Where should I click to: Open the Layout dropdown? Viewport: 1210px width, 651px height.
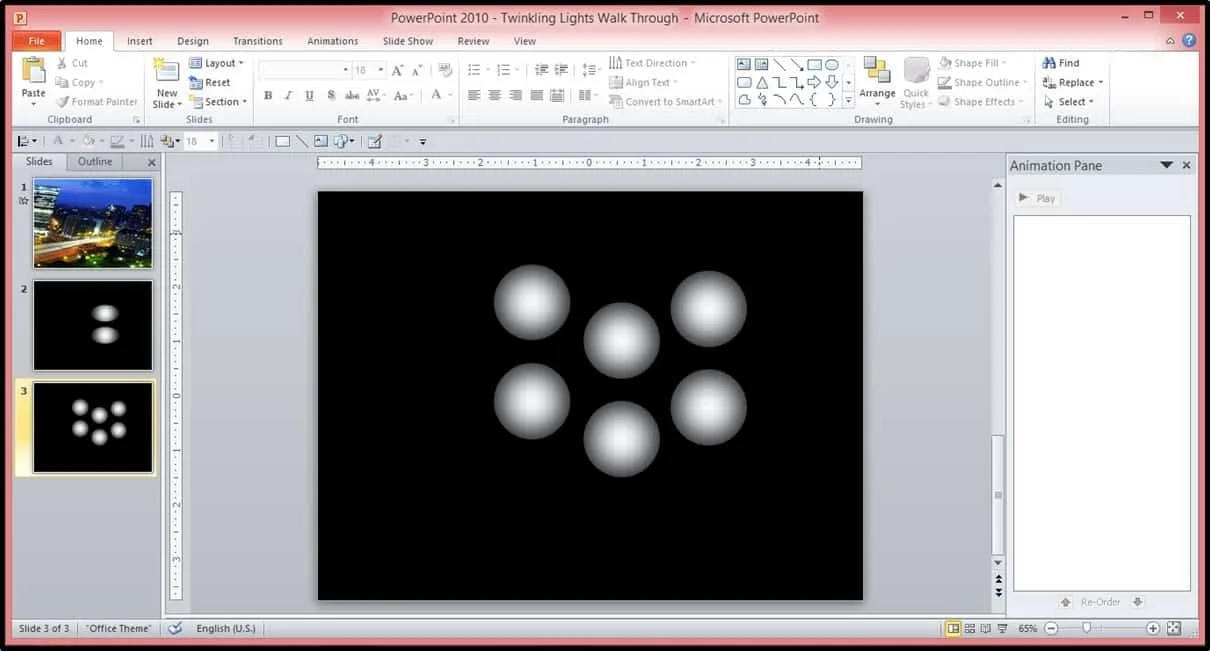tap(217, 63)
